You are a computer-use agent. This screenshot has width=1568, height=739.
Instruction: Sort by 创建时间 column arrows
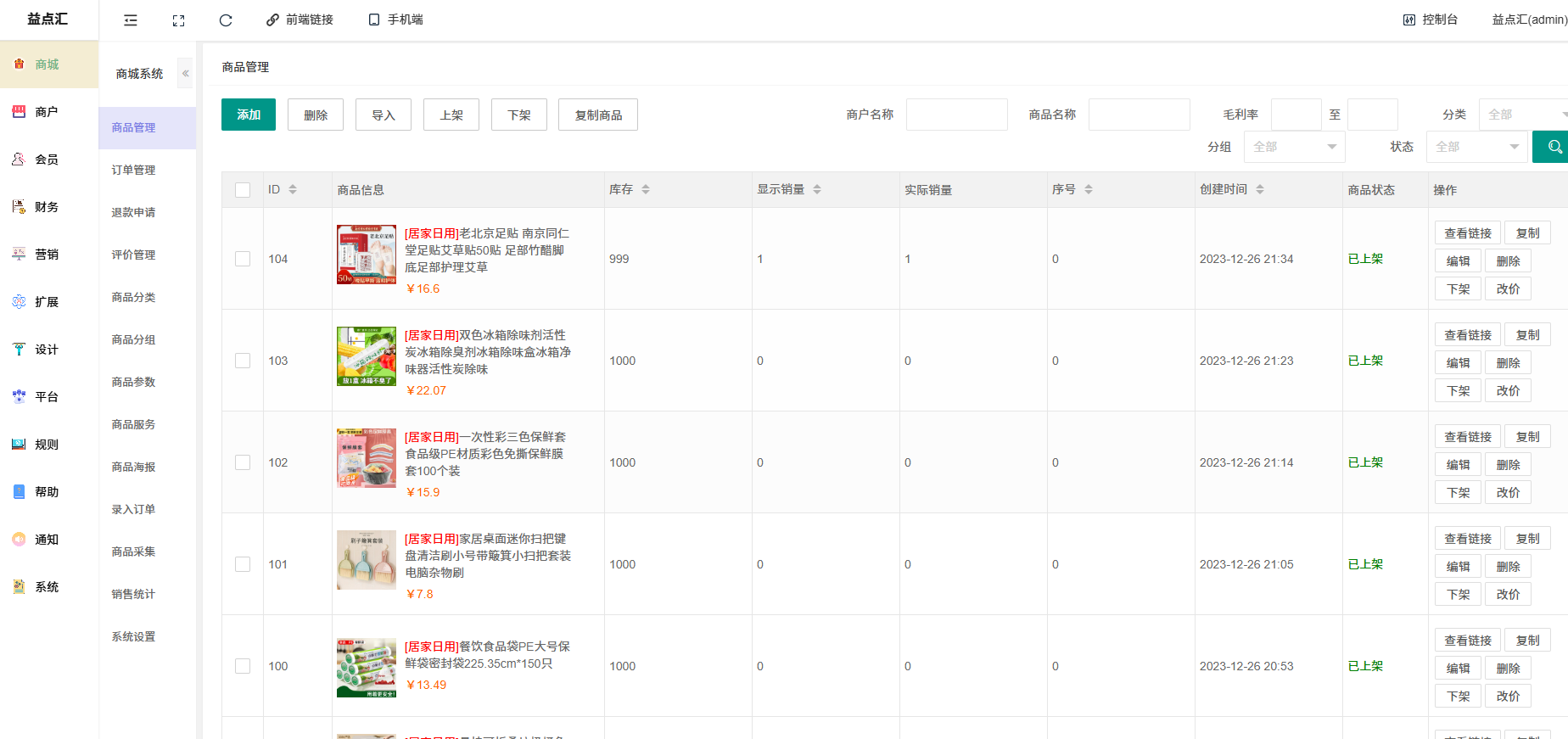(1260, 189)
